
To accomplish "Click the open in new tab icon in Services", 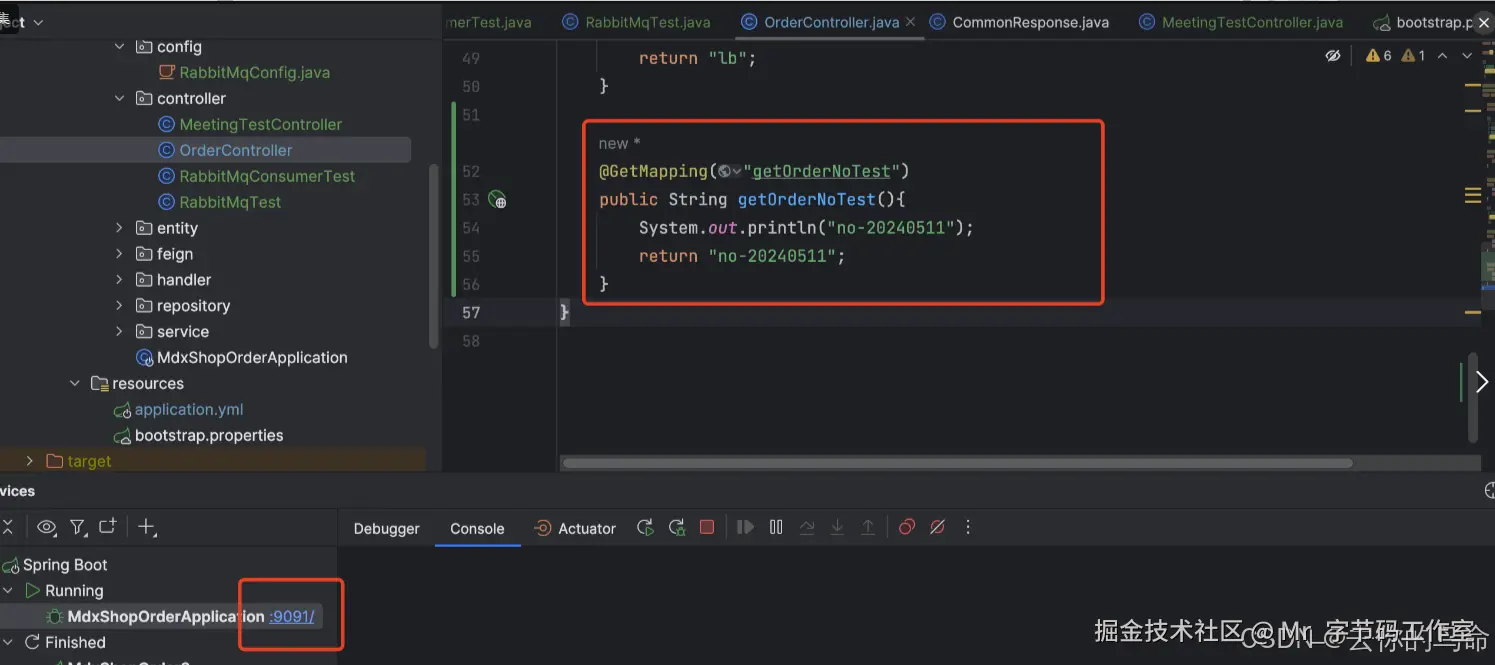I will [x=107, y=526].
